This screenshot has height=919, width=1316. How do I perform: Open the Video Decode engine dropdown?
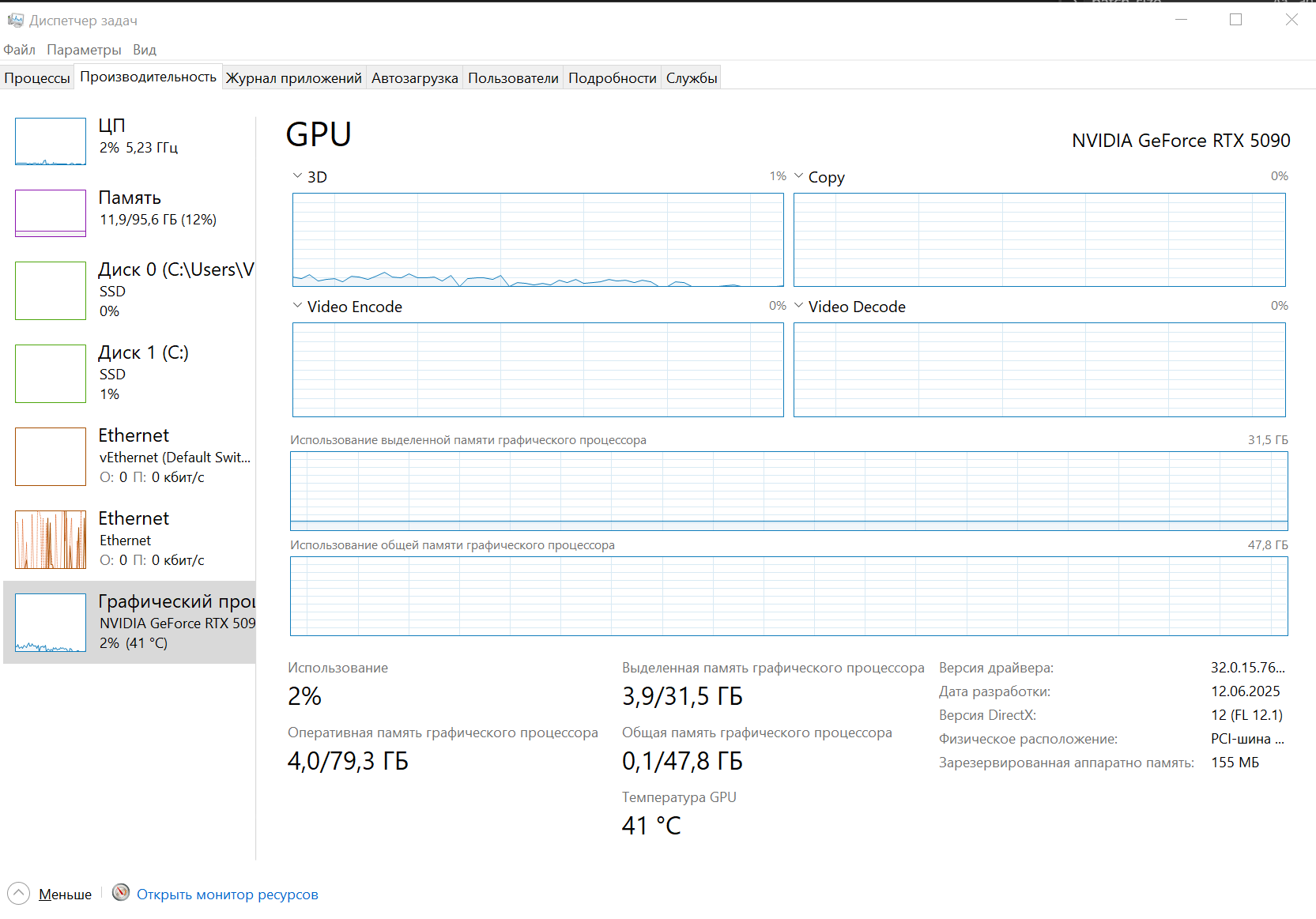(798, 306)
